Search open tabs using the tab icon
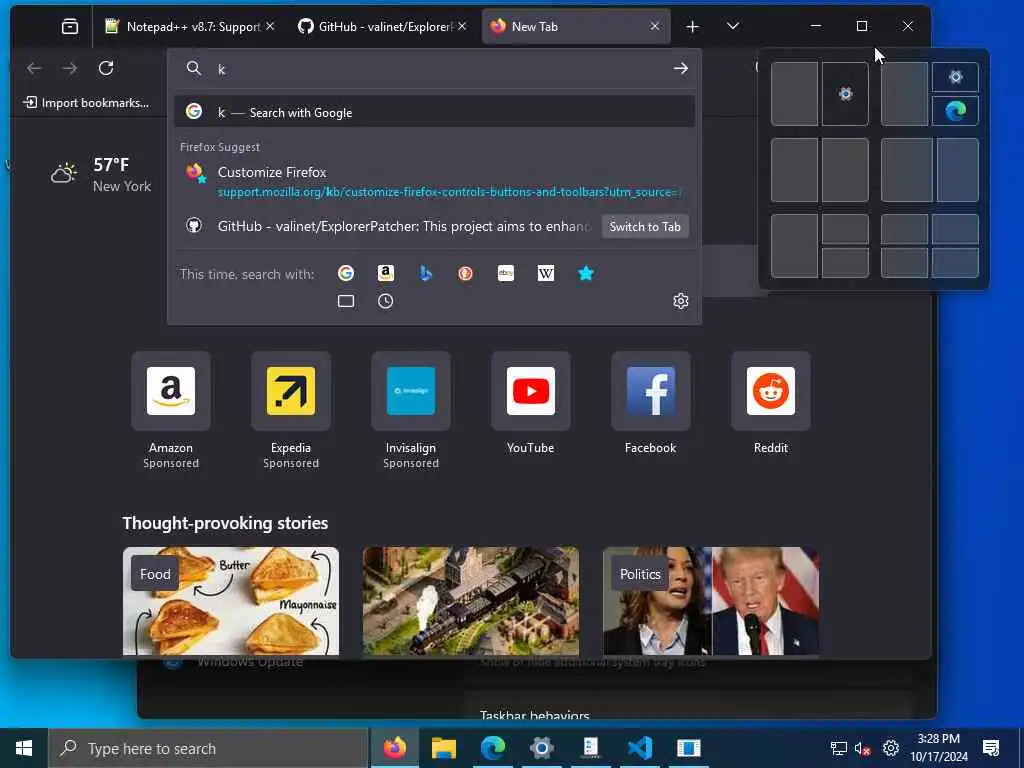This screenshot has width=1024, height=768. 346,301
